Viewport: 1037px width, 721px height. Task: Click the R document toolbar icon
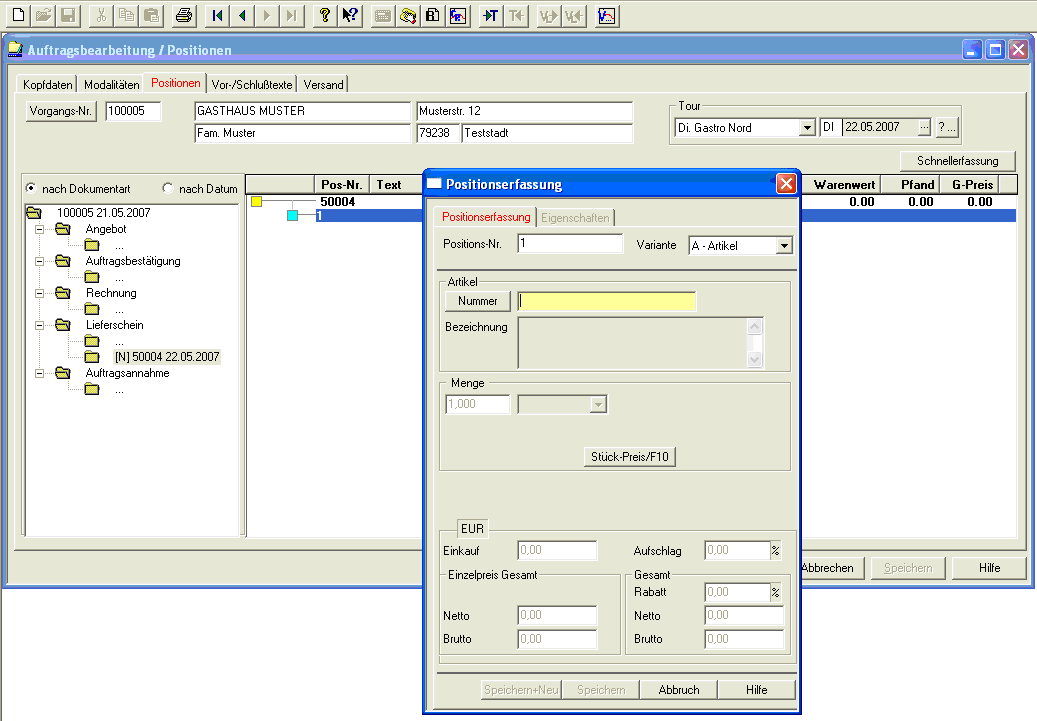tap(433, 15)
